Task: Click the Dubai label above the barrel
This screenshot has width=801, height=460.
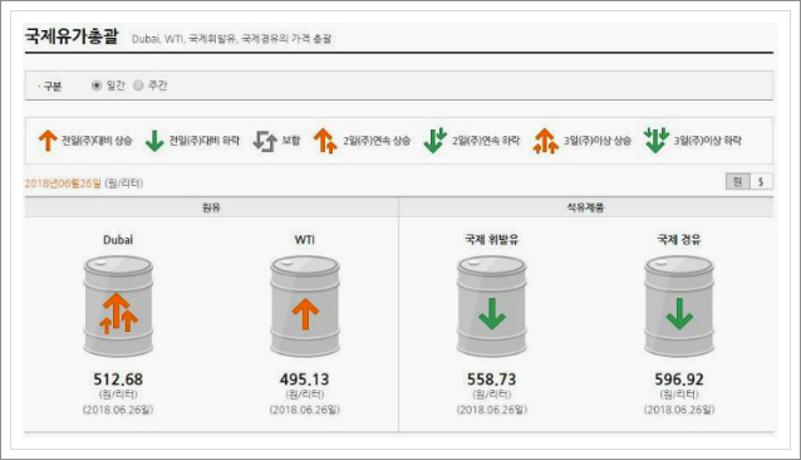Action: click(118, 240)
